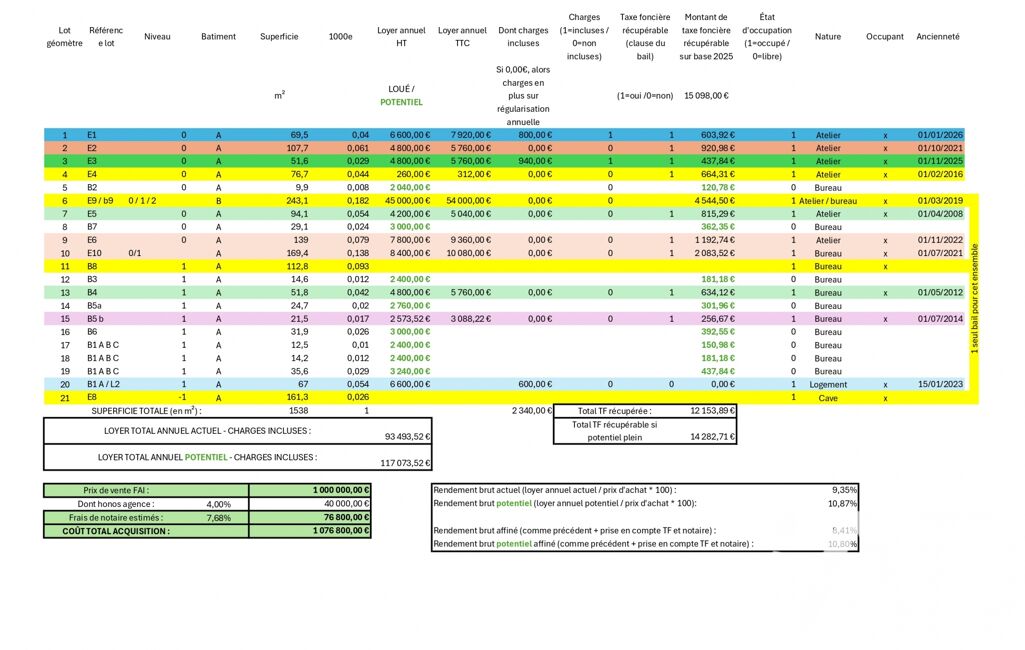Click the "Logement" nature cell

tap(828, 384)
